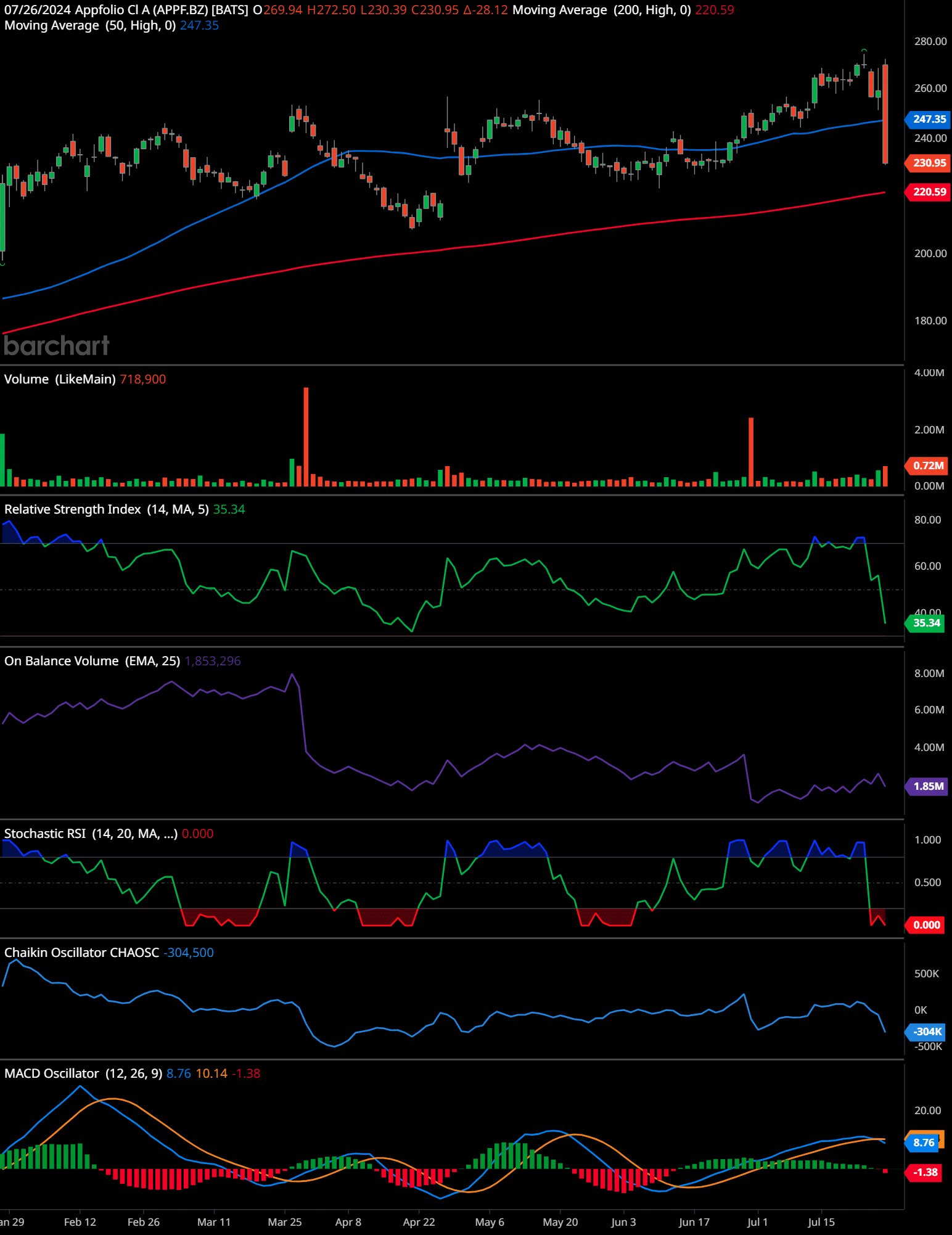Image resolution: width=952 pixels, height=1235 pixels.
Task: Click the 0.72M volume axis label
Action: click(x=927, y=466)
